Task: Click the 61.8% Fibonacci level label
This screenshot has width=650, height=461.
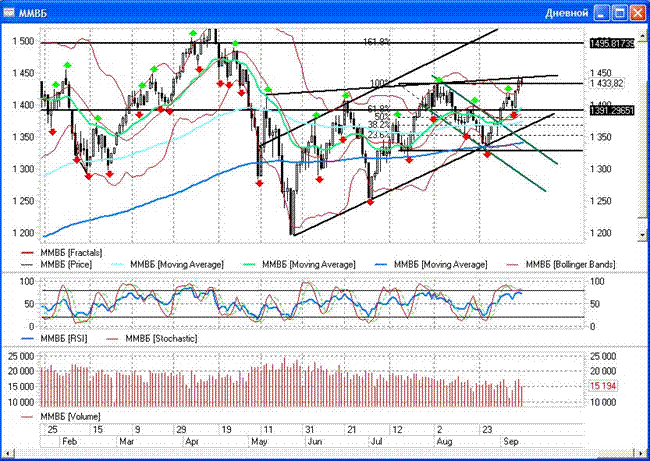Action: (x=379, y=109)
